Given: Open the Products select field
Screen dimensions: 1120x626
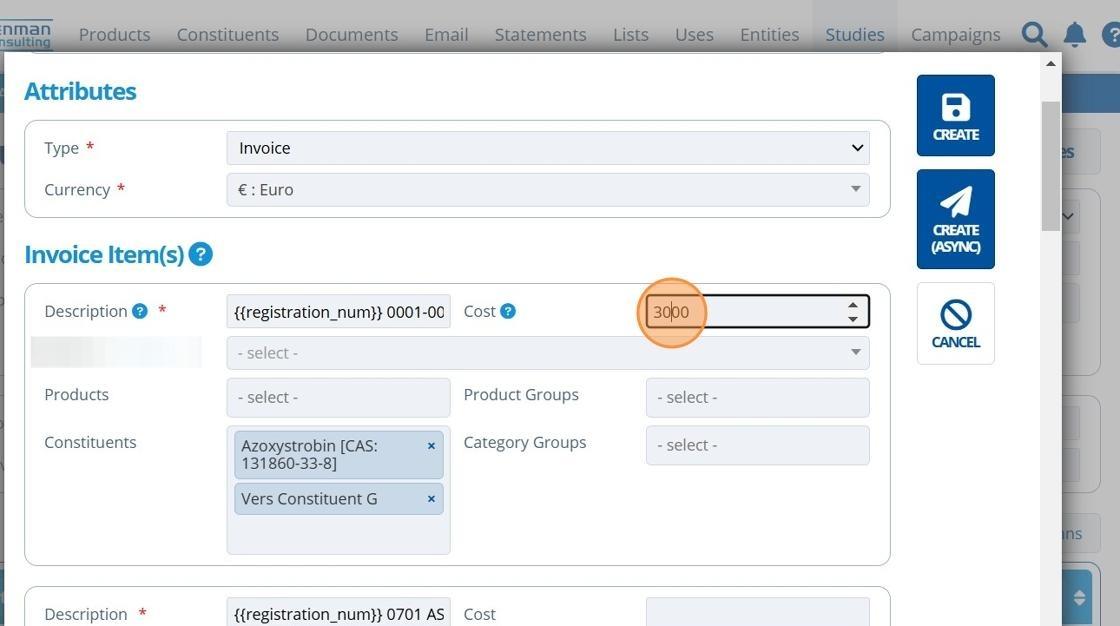Looking at the screenshot, I should [338, 397].
